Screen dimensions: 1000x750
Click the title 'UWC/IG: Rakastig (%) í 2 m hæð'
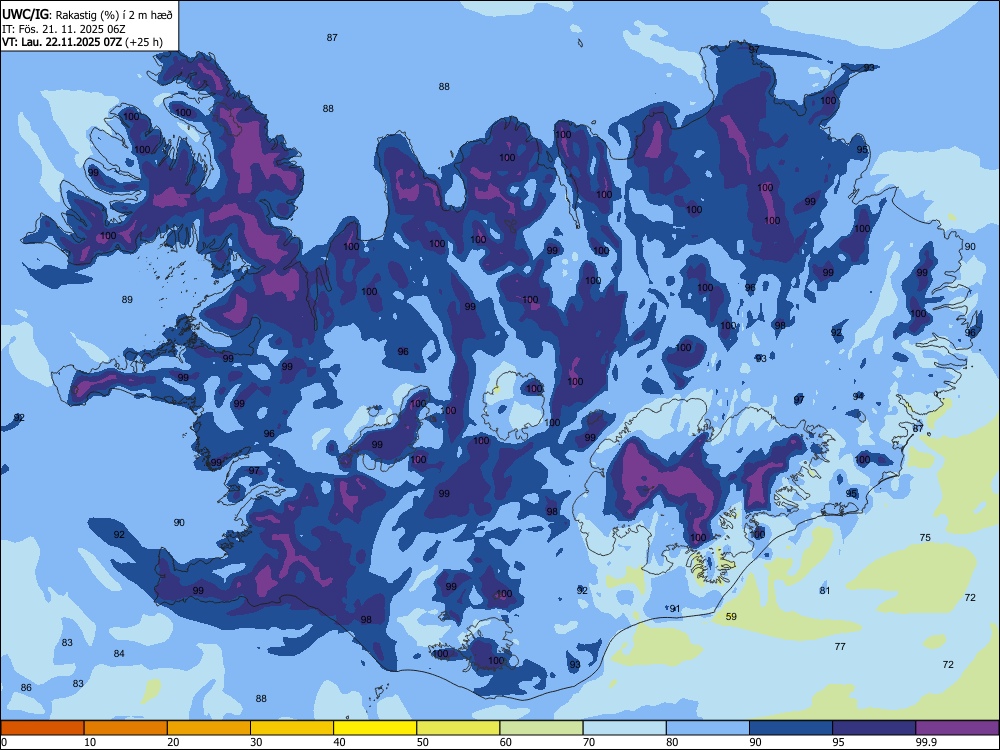pyautogui.click(x=87, y=14)
